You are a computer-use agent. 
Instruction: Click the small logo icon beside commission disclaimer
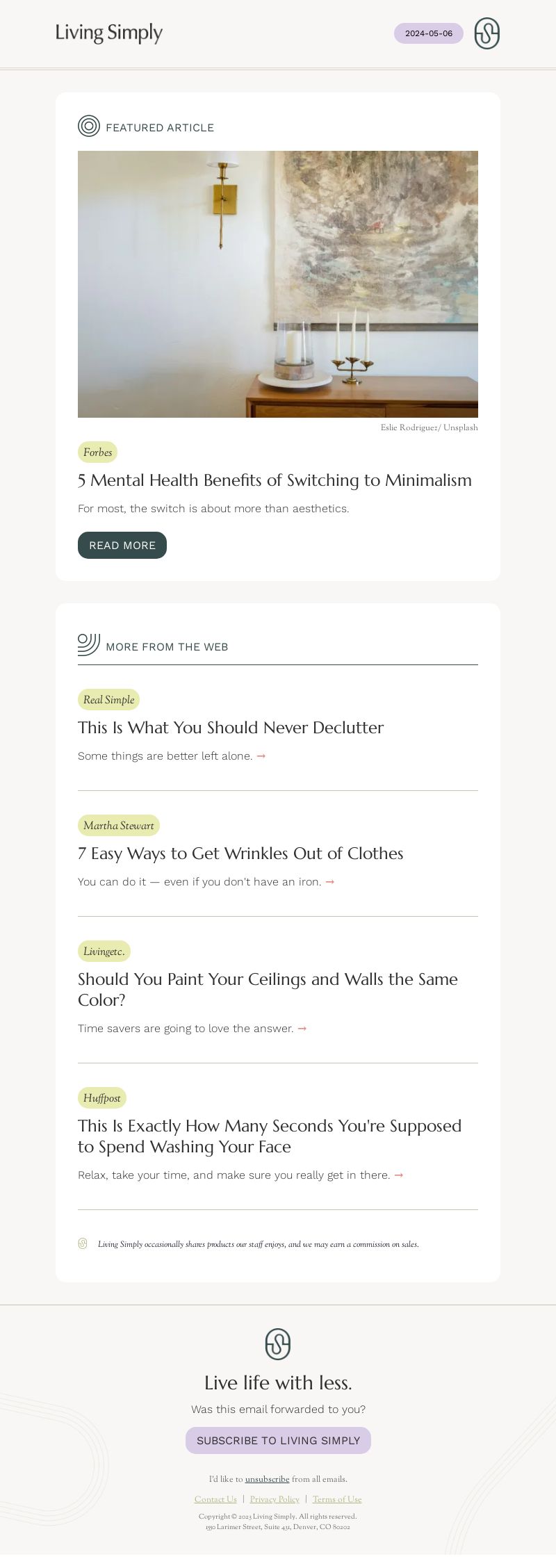[x=83, y=1243]
